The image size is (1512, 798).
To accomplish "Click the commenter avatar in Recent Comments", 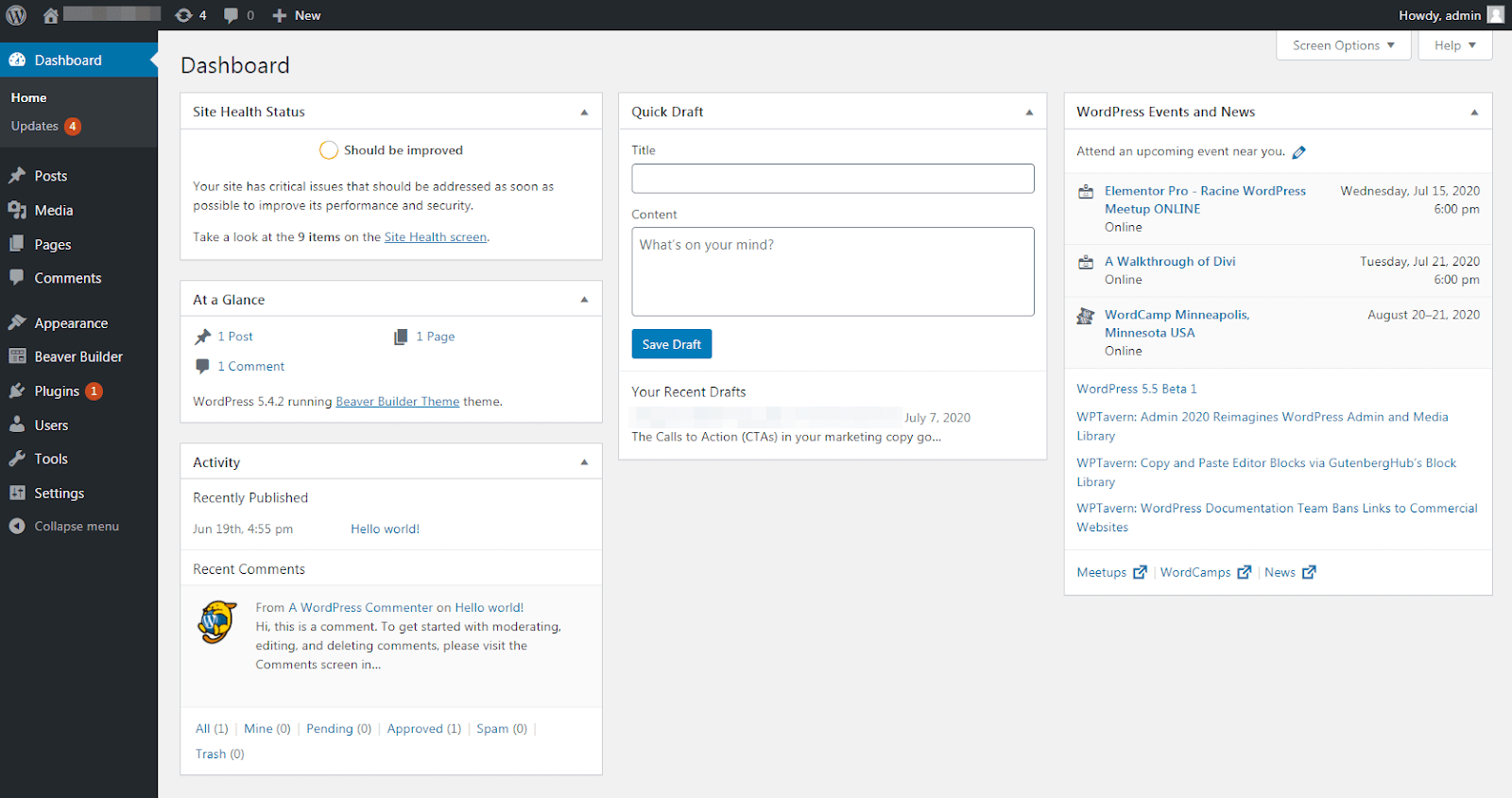I will pos(217,622).
